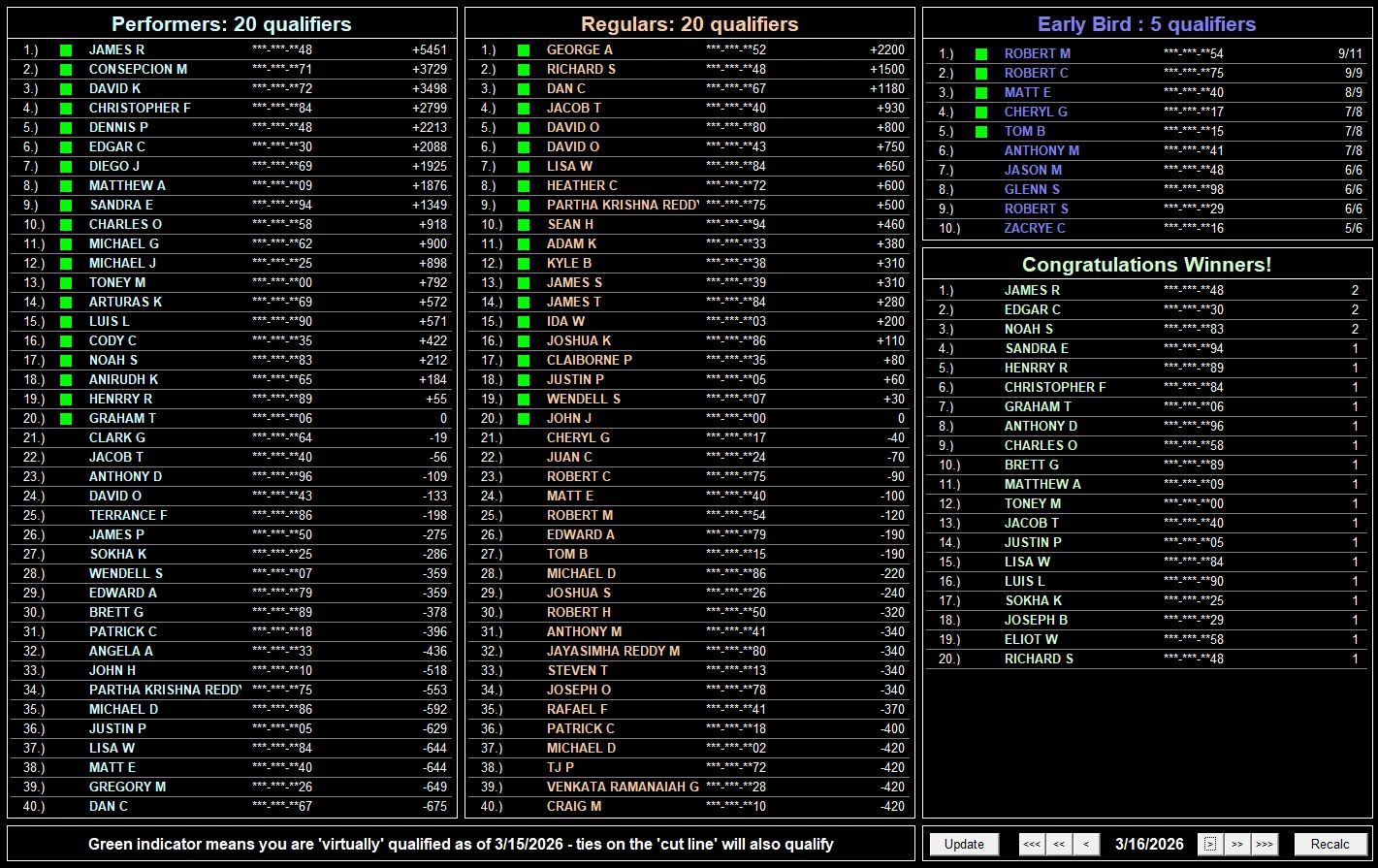
Task: Click the Update button
Action: tap(964, 844)
